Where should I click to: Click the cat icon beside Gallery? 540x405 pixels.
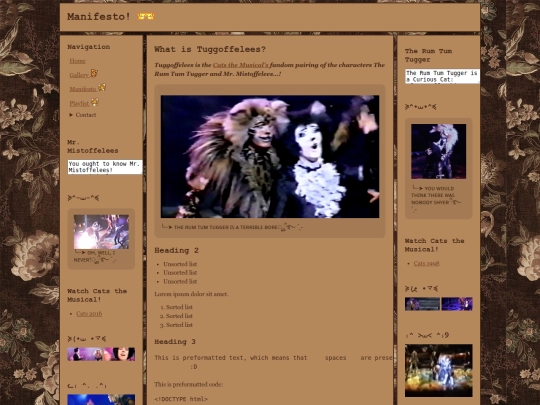click(94, 73)
